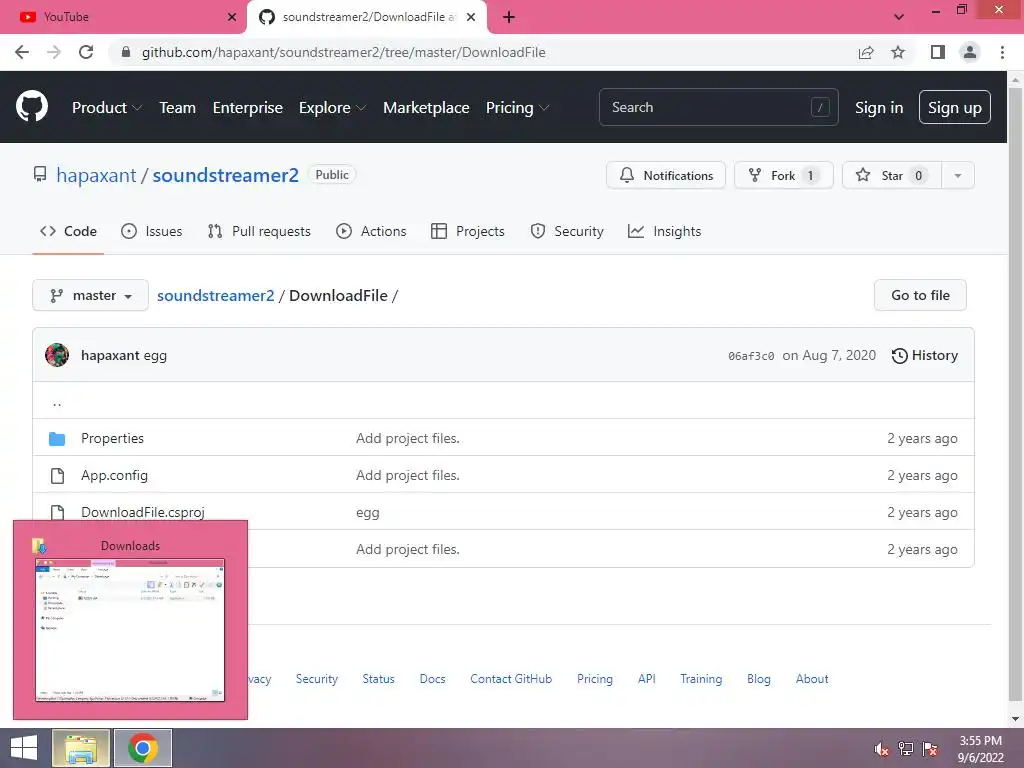Image resolution: width=1024 pixels, height=768 pixels.
Task: Open the repository Security tab
Action: (567, 231)
